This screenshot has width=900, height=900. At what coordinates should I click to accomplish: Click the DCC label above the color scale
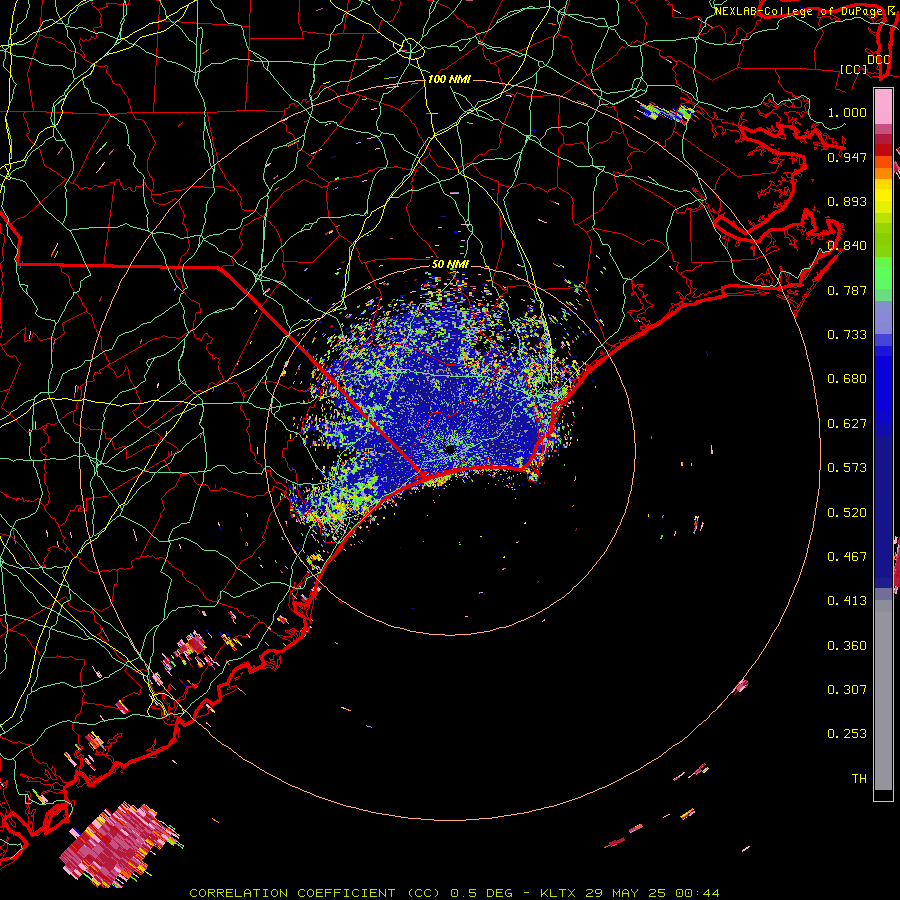pos(878,60)
